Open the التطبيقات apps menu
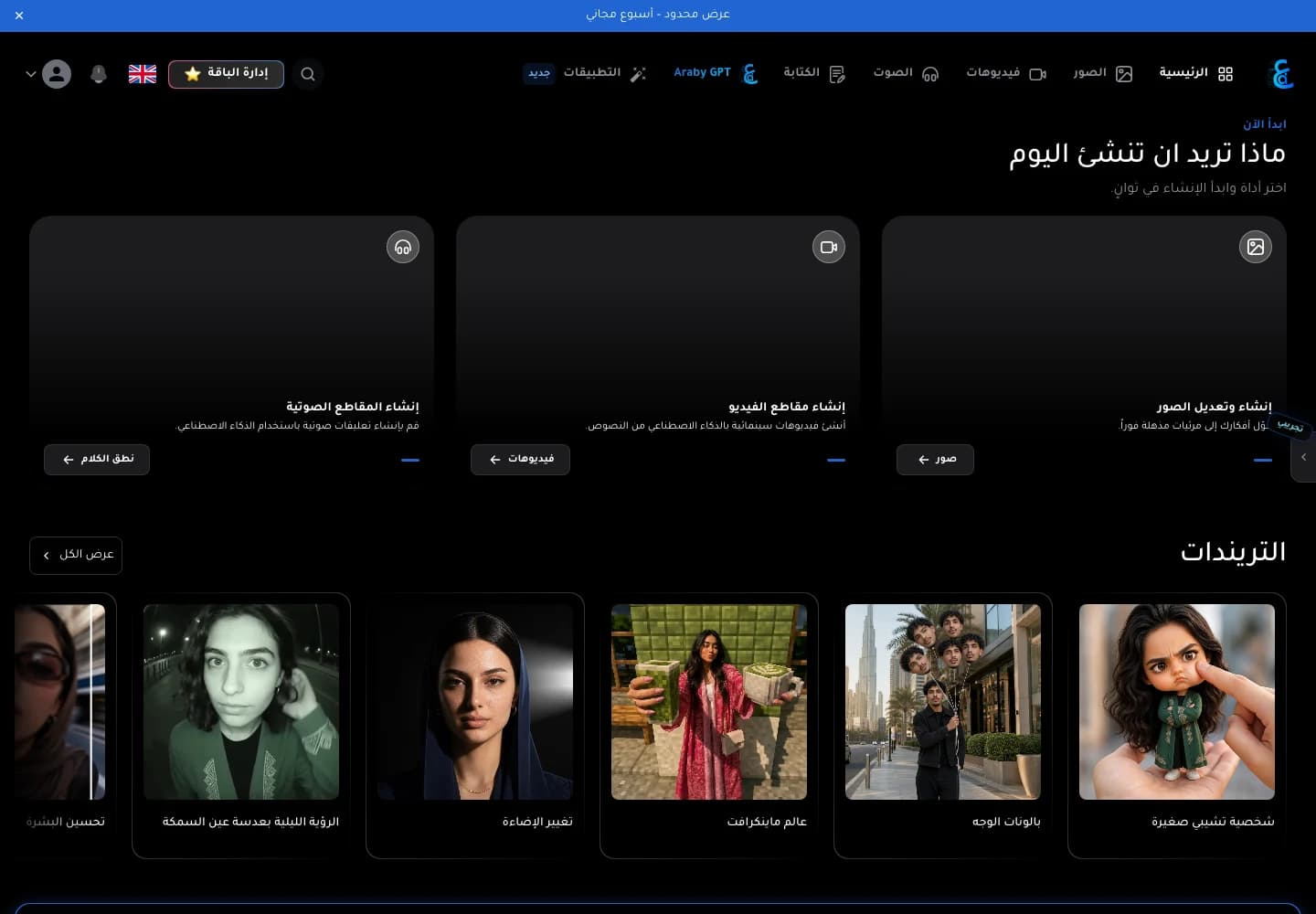The width and height of the screenshot is (1316, 914). 605,73
